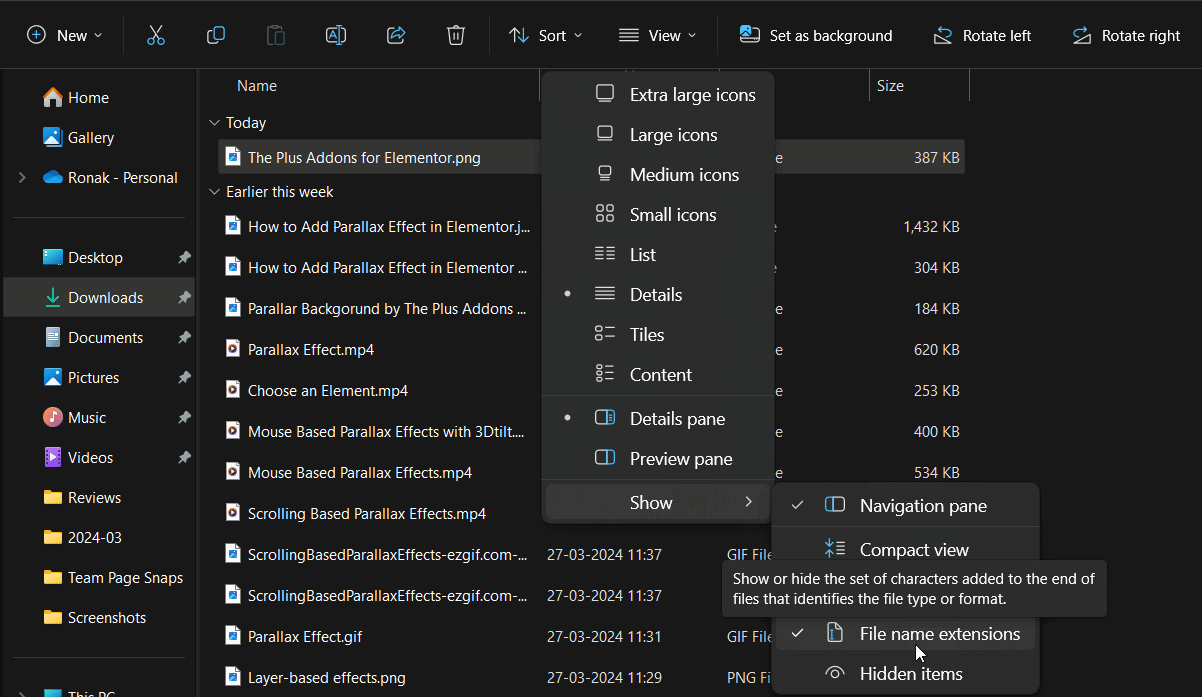This screenshot has height=697, width=1202.
Task: Toggle File name extensions option
Action: pos(939,634)
